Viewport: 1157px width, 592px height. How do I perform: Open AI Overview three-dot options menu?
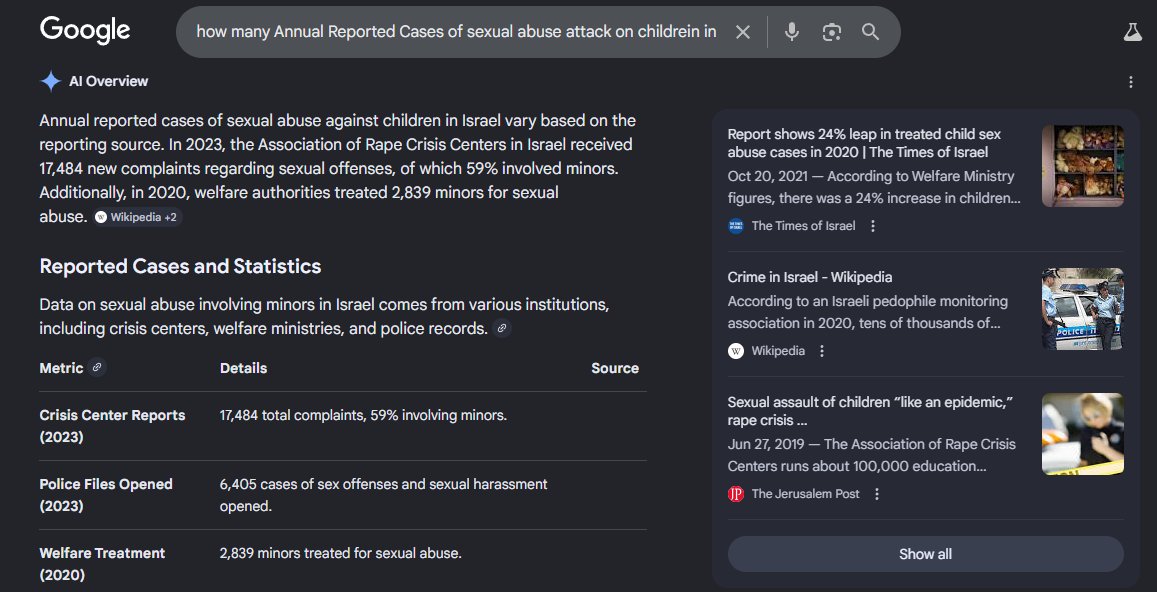coord(1130,82)
